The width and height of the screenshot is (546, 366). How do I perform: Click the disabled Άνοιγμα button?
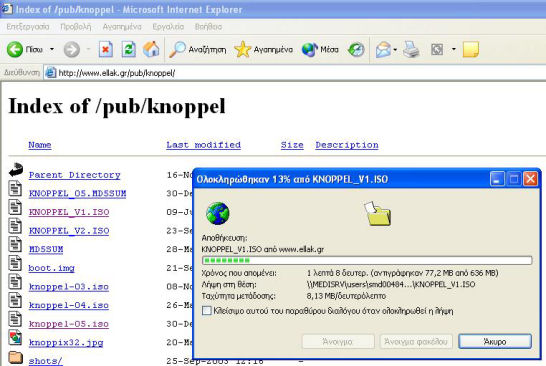338,342
